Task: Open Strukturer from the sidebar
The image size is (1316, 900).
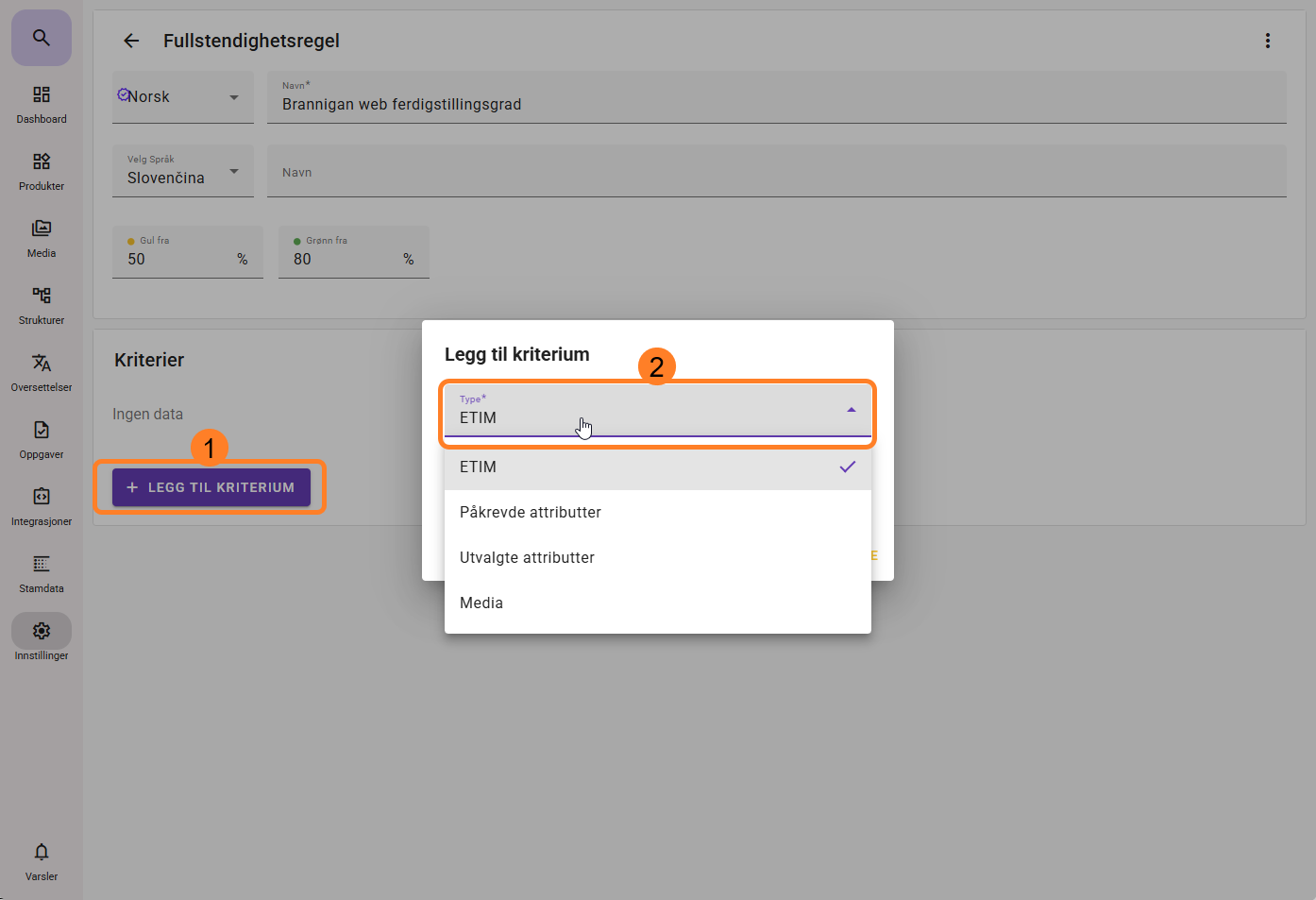Action: click(42, 306)
